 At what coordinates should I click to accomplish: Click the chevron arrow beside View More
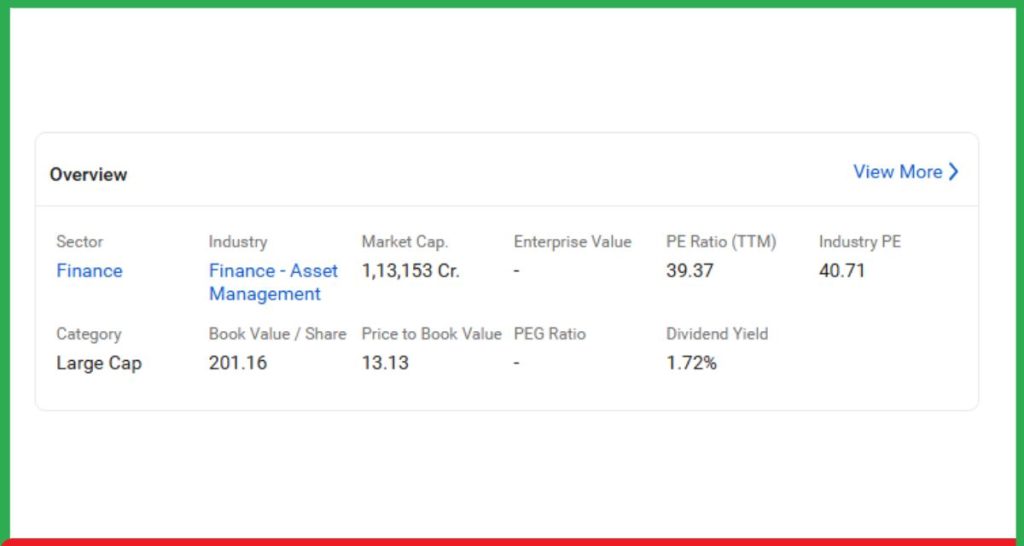click(953, 172)
